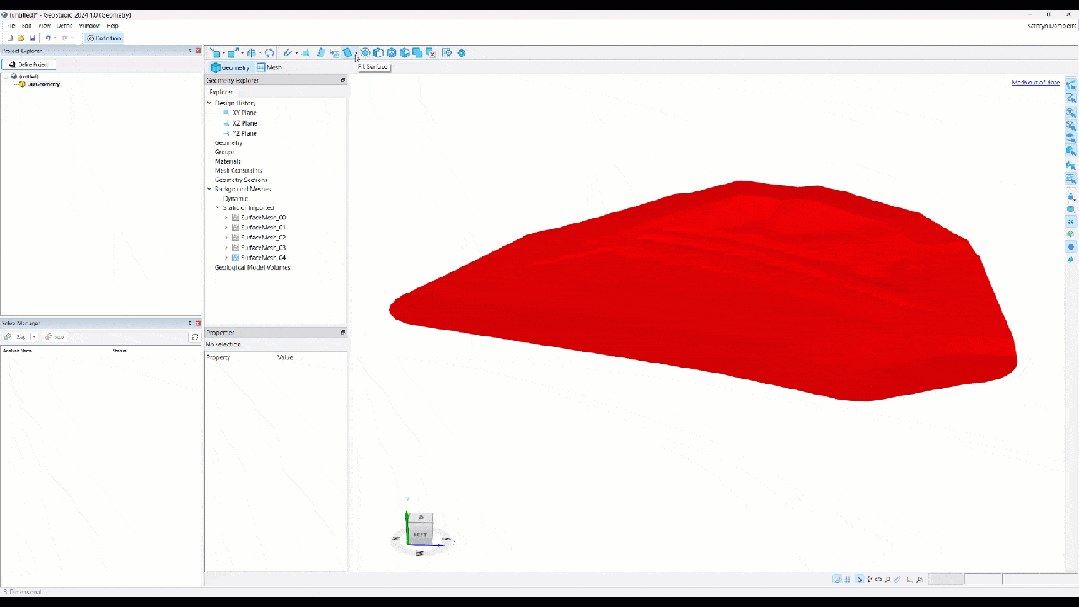The width and height of the screenshot is (1079, 607).
Task: Click the rotate/refresh icon in geometry toolbar
Action: [x=269, y=53]
